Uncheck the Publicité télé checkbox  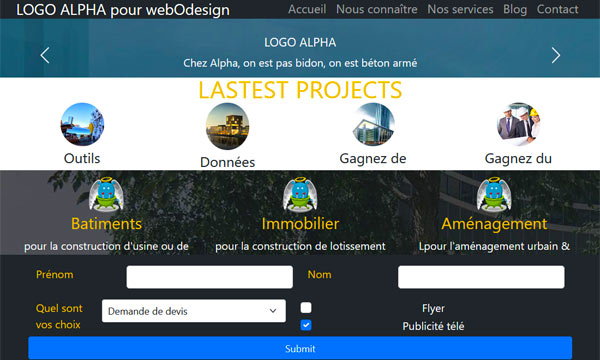click(x=306, y=325)
